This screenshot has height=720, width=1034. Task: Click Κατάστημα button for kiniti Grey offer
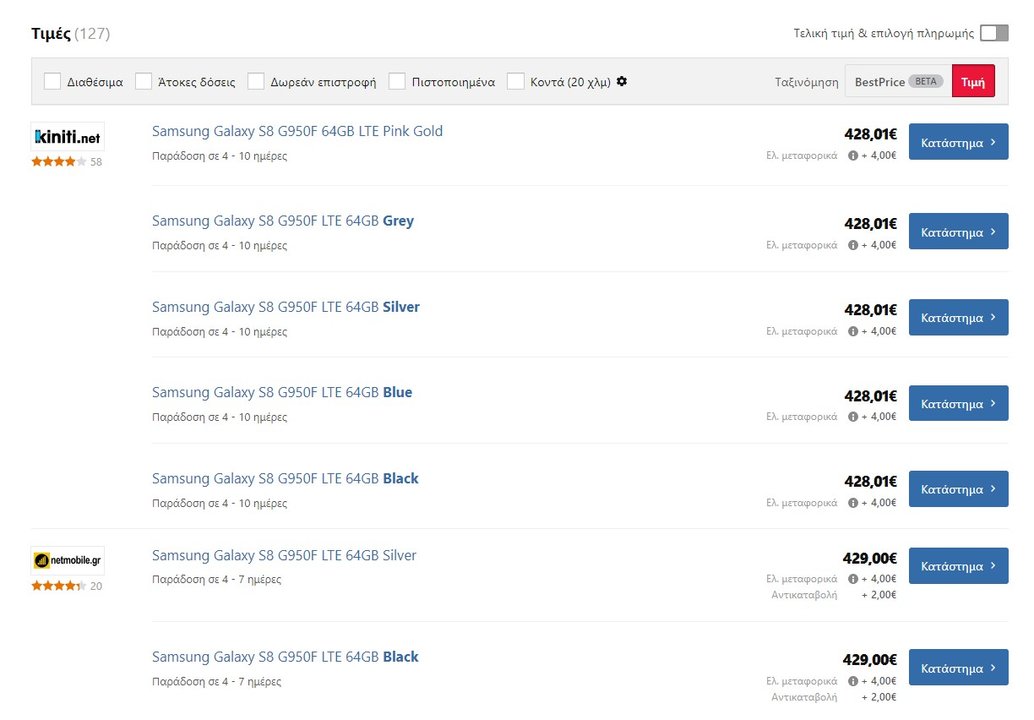958,231
